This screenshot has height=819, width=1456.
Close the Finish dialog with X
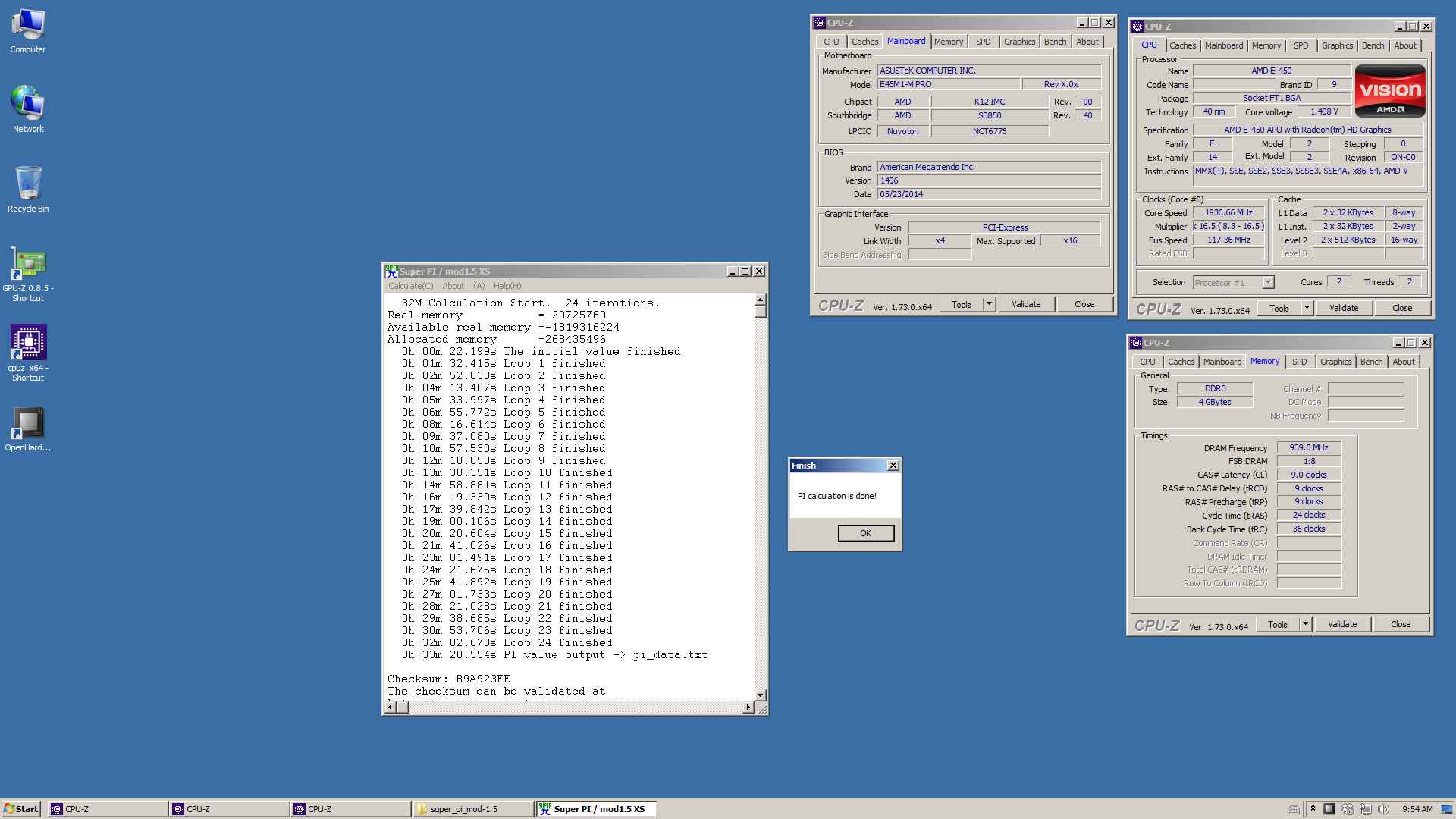[x=893, y=466]
